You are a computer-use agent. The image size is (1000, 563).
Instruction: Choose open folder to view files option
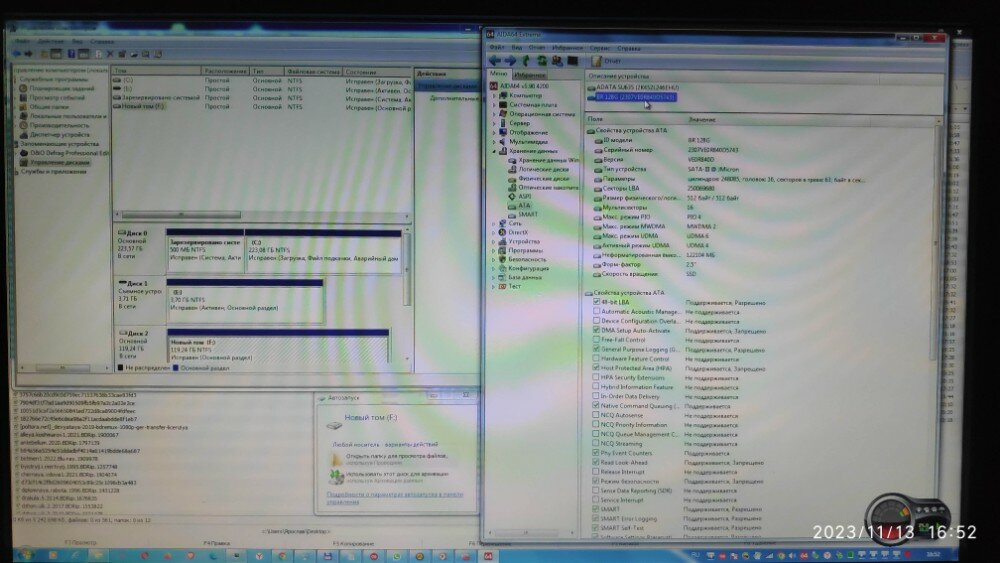[390, 459]
